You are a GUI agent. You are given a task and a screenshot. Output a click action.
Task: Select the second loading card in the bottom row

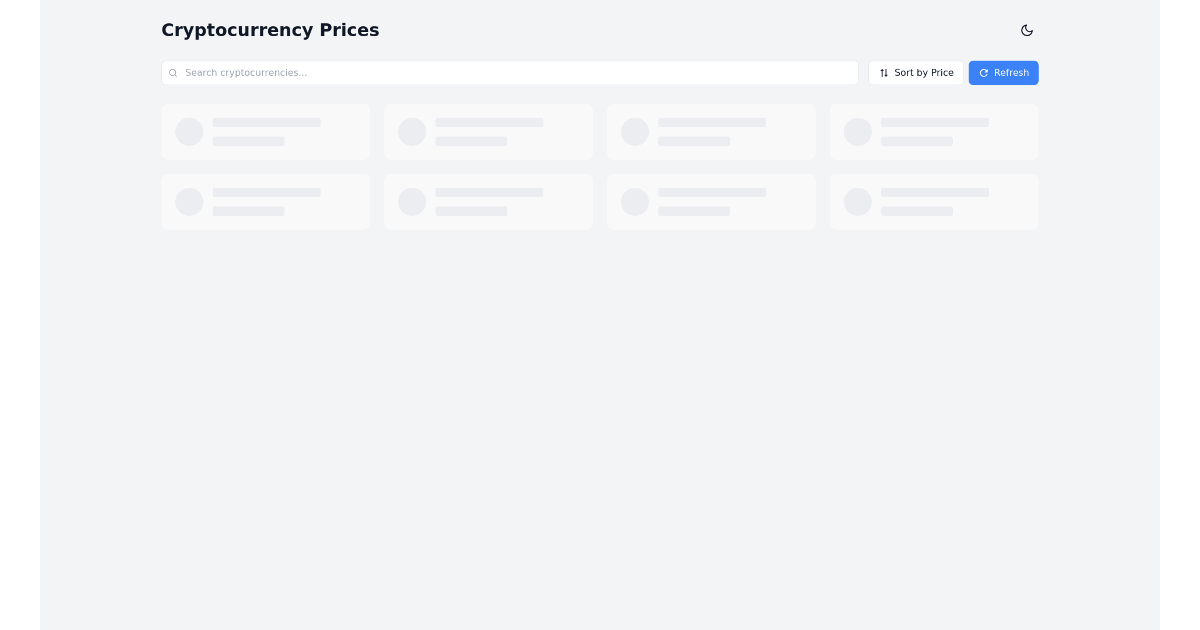[488, 202]
